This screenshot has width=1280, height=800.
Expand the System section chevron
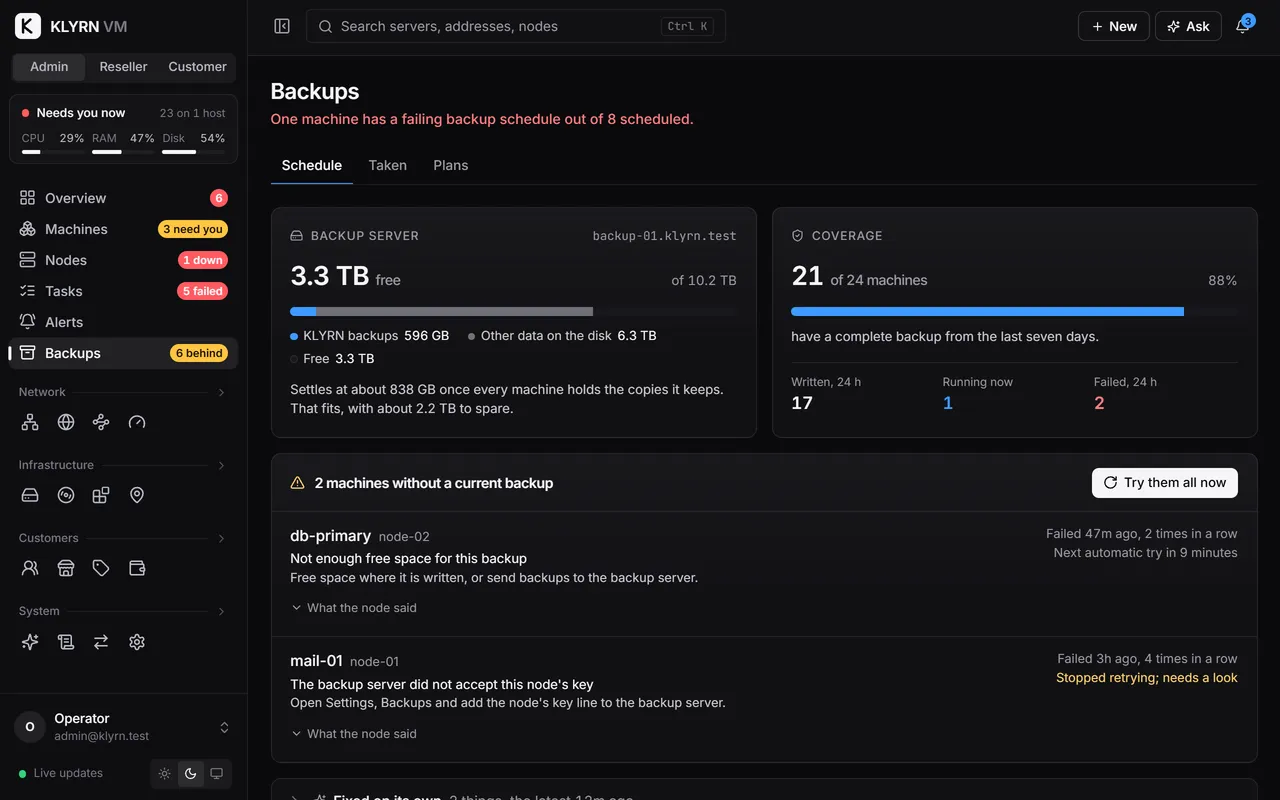tap(222, 611)
